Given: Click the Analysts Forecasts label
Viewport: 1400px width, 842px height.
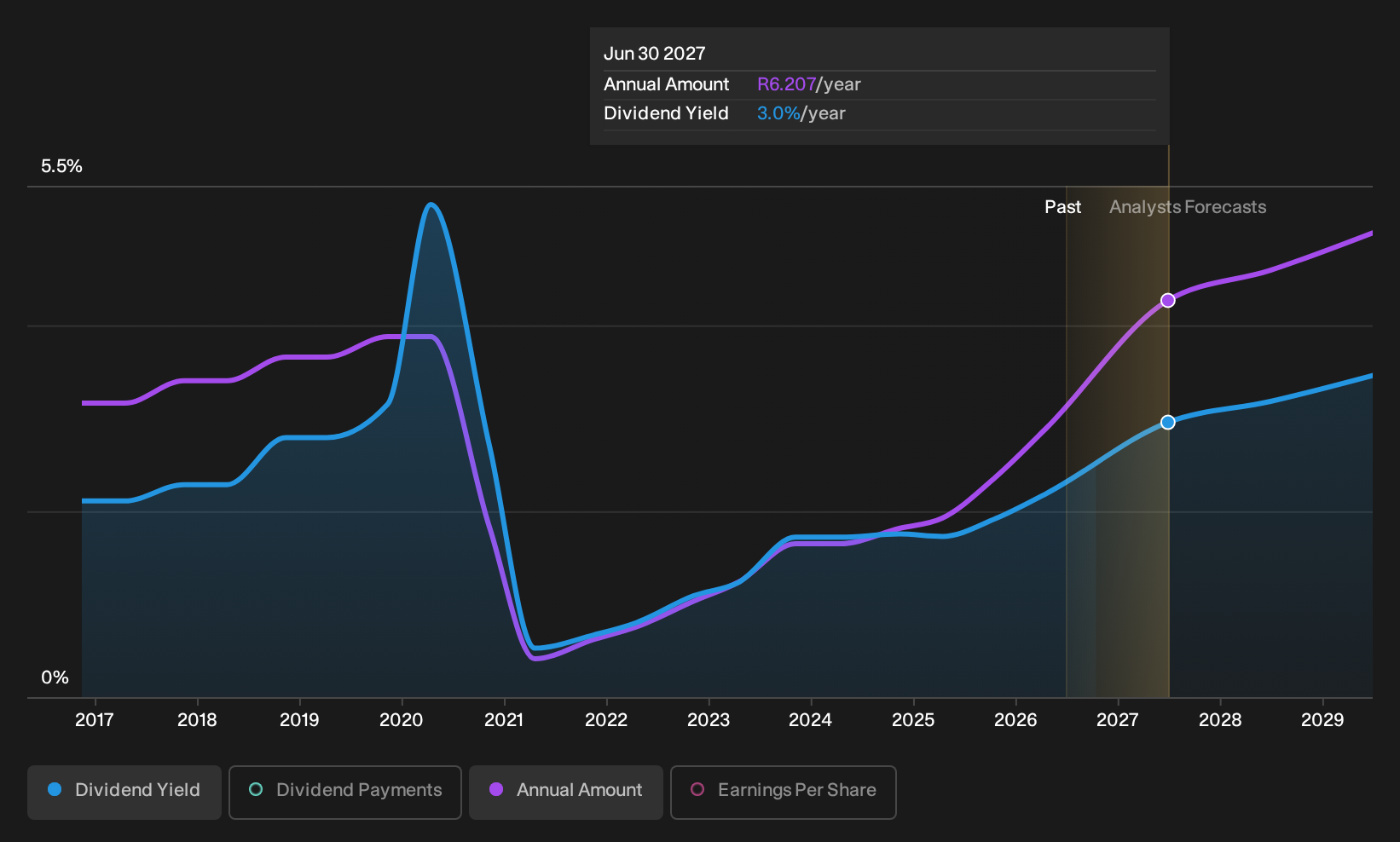Looking at the screenshot, I should click(x=1188, y=207).
